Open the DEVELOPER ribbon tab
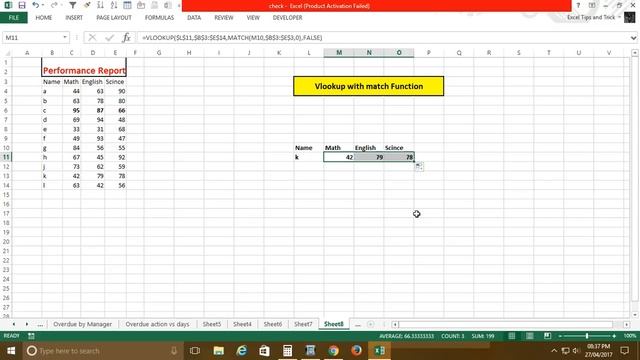Image resolution: width=640 pixels, height=360 pixels. [x=287, y=18]
